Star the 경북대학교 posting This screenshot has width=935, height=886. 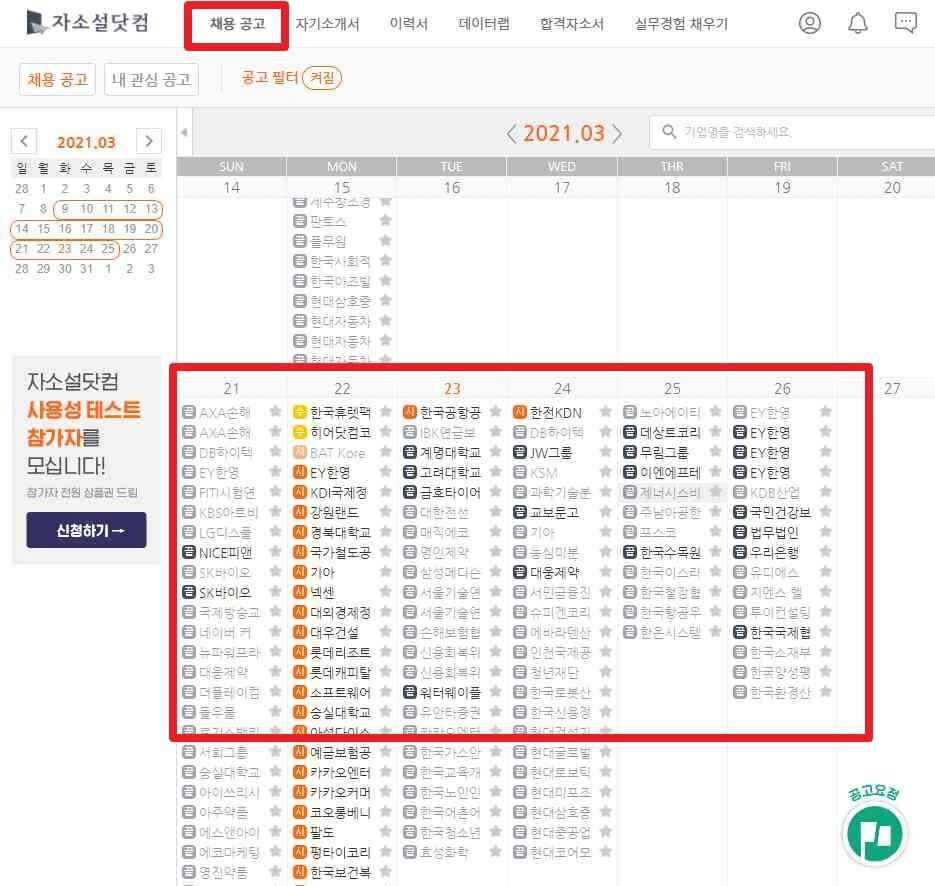point(385,532)
